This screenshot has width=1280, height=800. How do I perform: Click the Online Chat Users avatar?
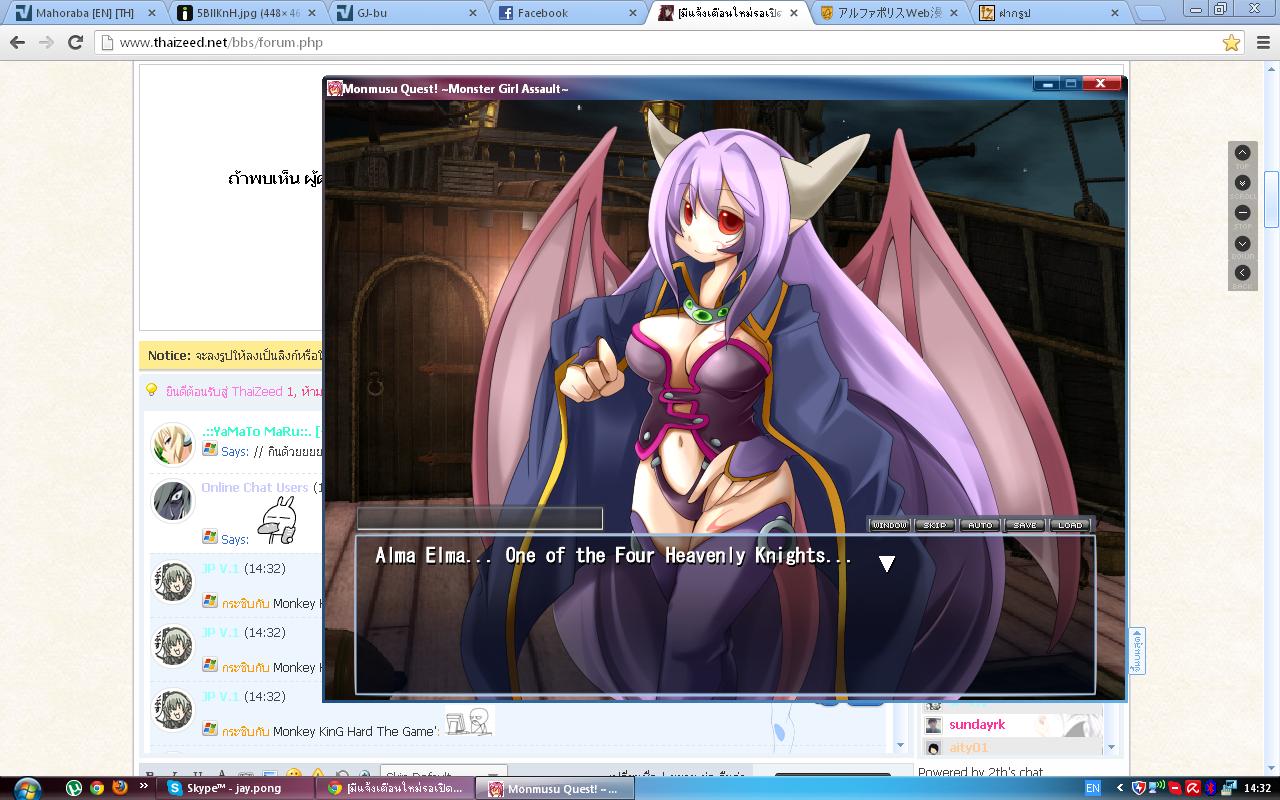coord(172,501)
